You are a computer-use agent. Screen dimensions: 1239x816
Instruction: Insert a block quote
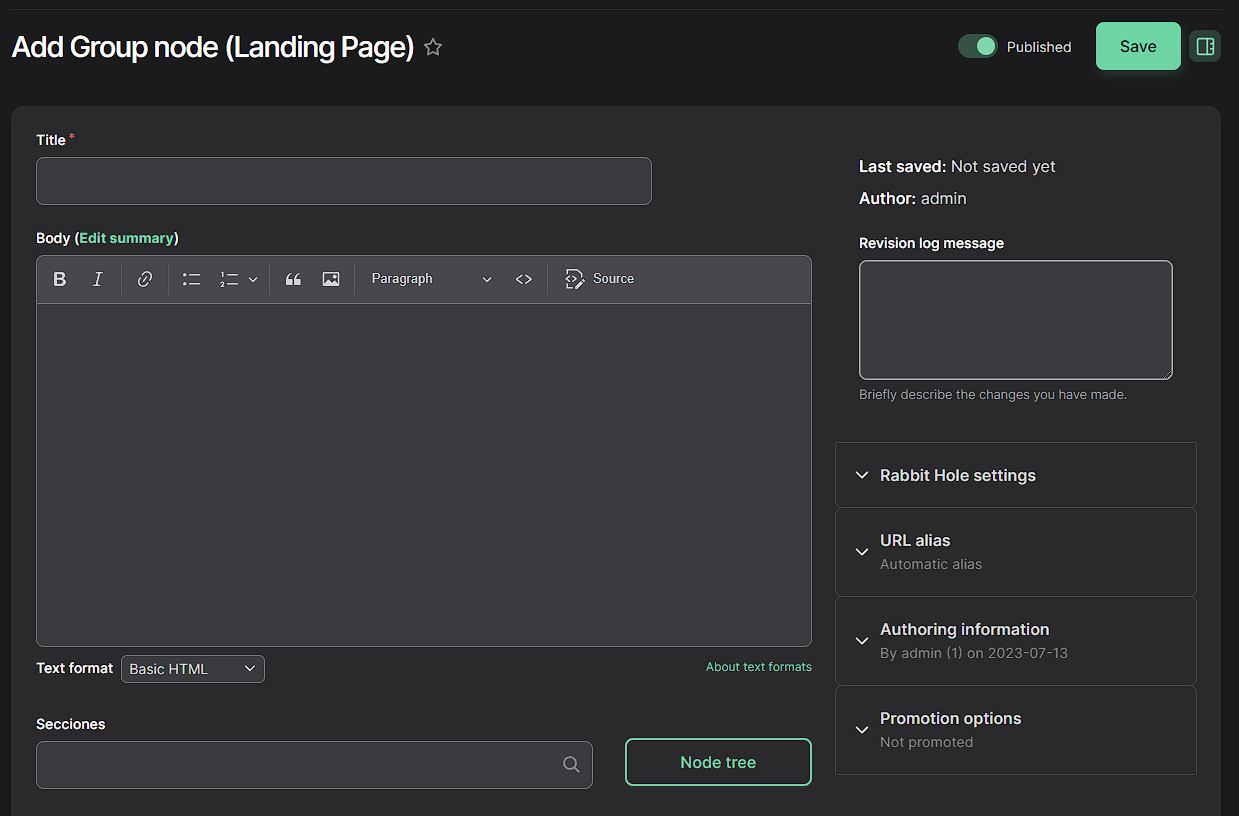[x=293, y=279]
